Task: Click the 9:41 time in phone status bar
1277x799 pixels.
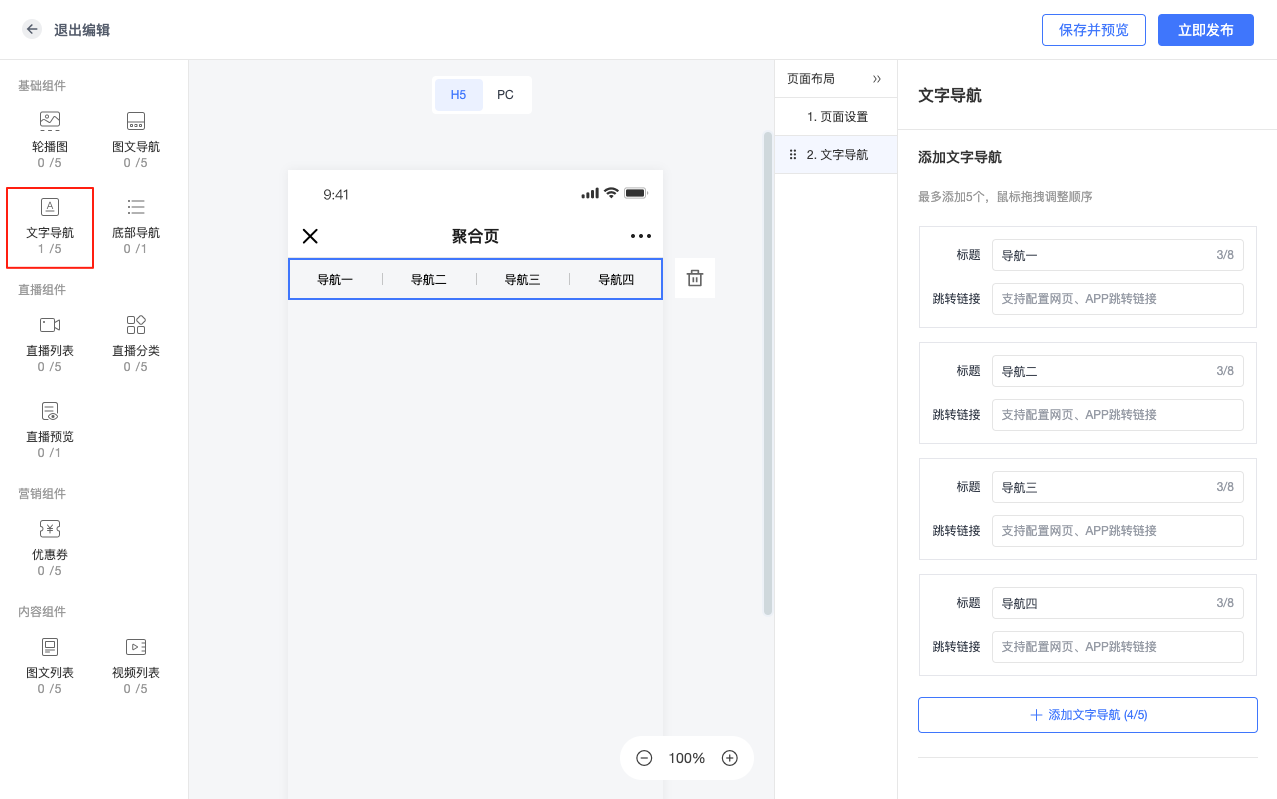Action: (x=336, y=194)
